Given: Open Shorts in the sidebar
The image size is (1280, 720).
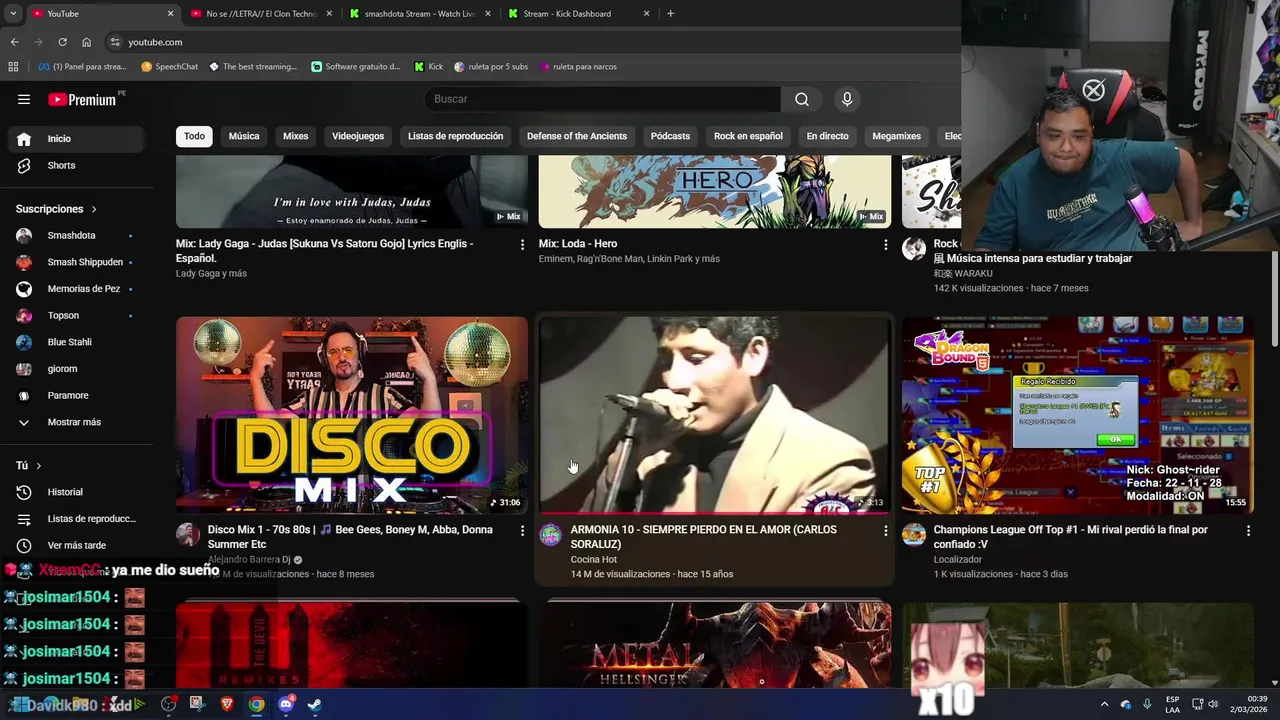Looking at the screenshot, I should pyautogui.click(x=77, y=165).
